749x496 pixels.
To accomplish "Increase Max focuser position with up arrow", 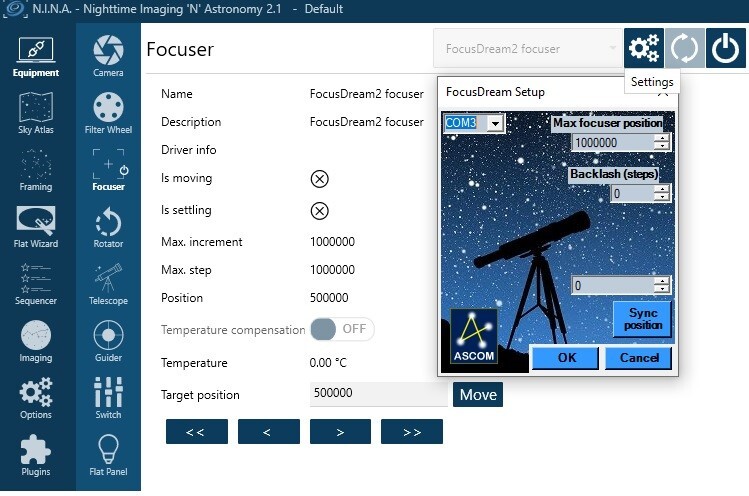I will click(662, 138).
